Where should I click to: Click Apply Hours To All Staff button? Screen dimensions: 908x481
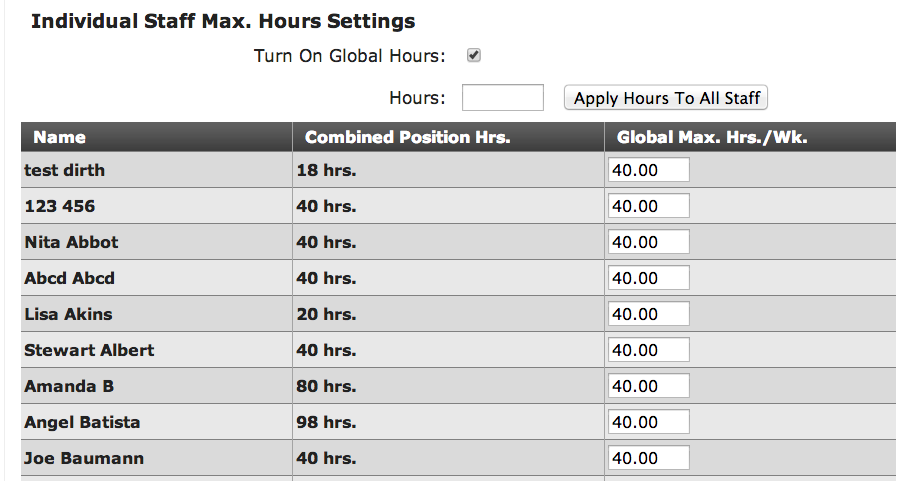(666, 98)
